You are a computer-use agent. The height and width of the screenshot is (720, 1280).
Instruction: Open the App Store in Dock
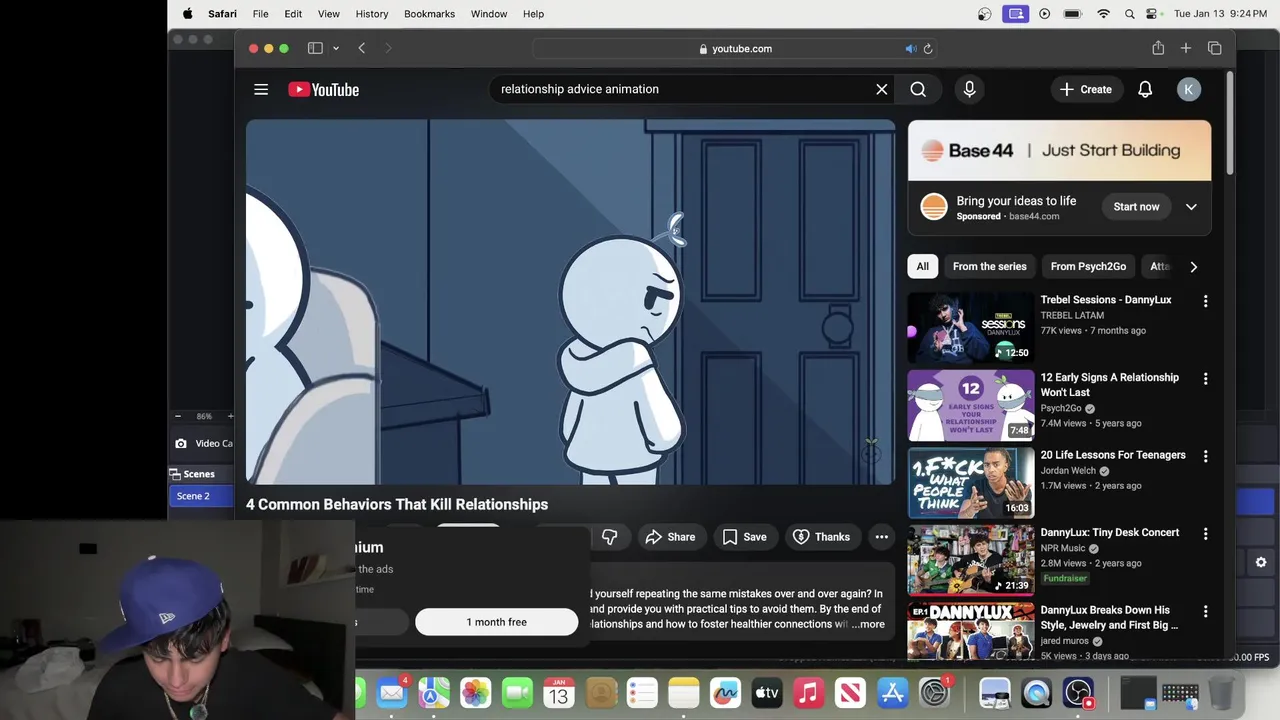[x=892, y=692]
